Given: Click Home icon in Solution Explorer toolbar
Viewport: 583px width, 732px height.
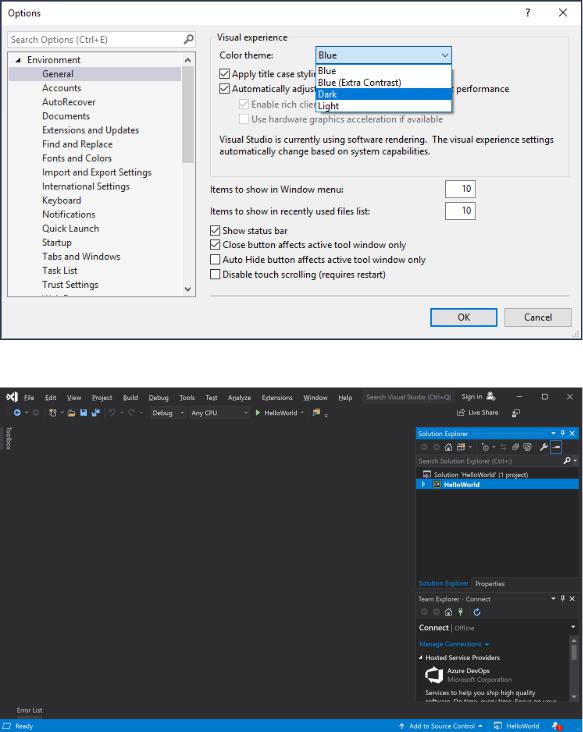Looking at the screenshot, I should click(448, 447).
